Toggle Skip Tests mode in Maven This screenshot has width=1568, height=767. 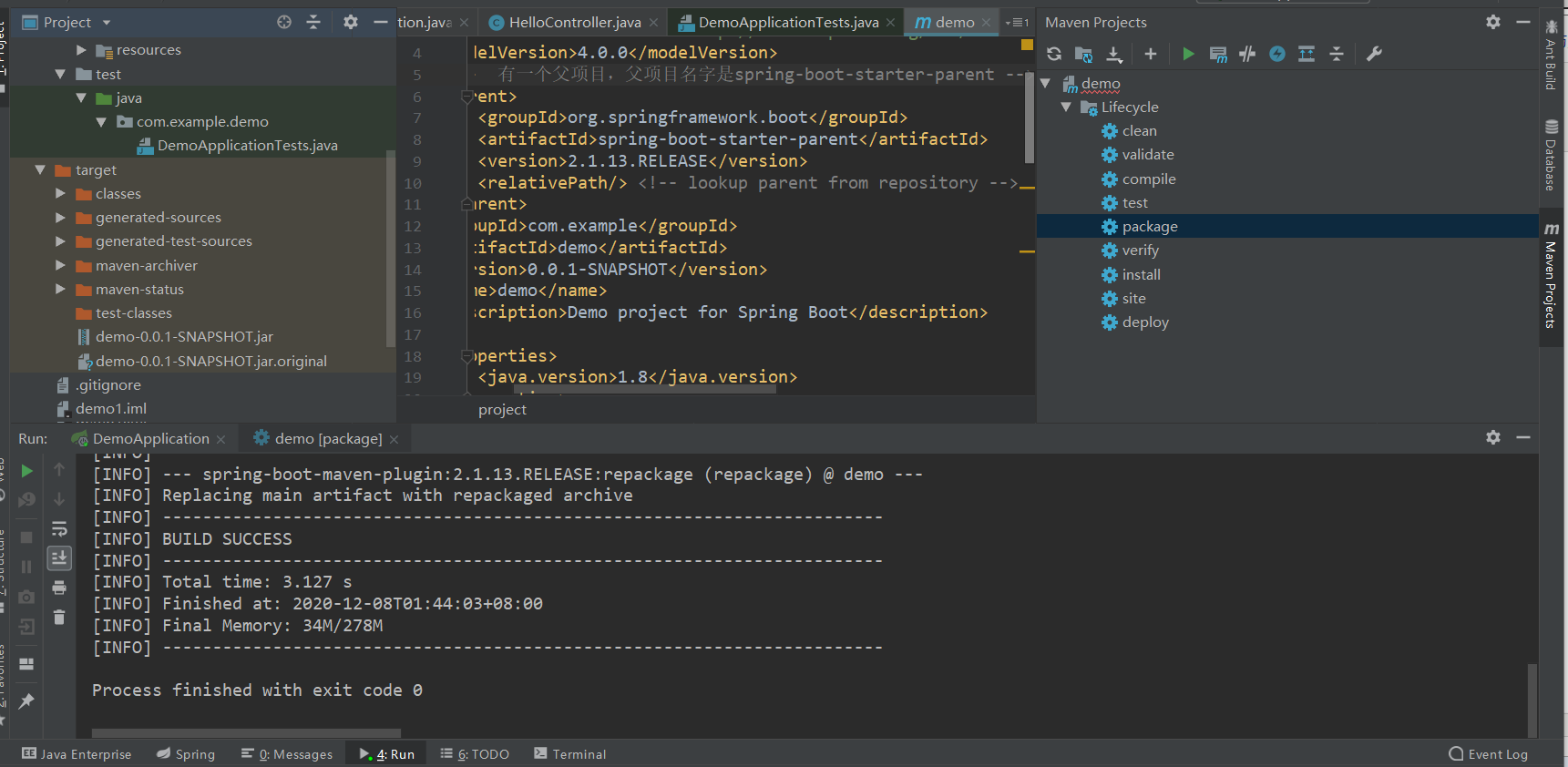point(1277,55)
